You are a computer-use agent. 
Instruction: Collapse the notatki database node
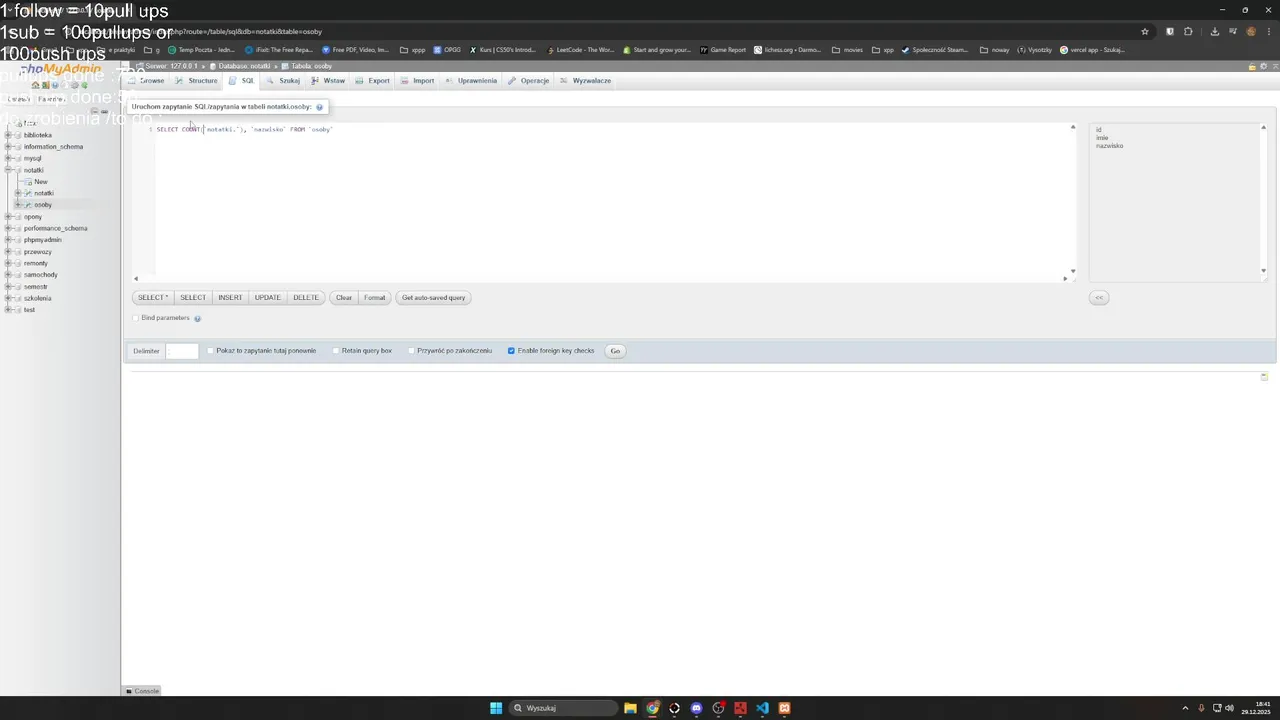click(8, 170)
